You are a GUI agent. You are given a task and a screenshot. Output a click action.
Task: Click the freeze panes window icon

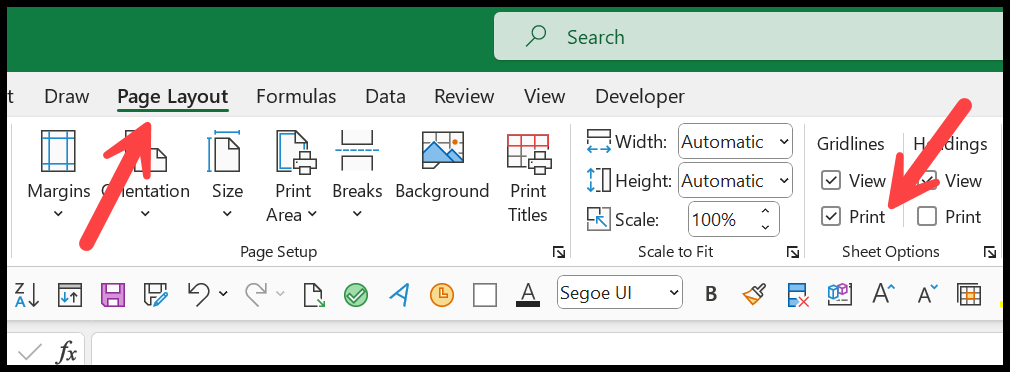(x=70, y=295)
